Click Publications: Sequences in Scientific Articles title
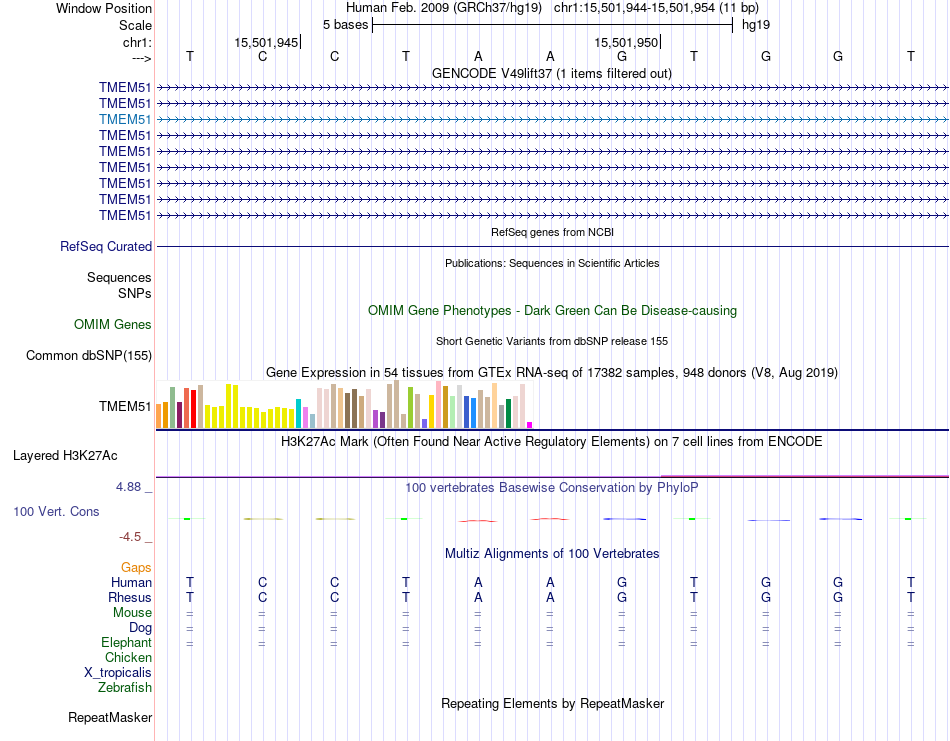This screenshot has height=741, width=950. point(552,263)
